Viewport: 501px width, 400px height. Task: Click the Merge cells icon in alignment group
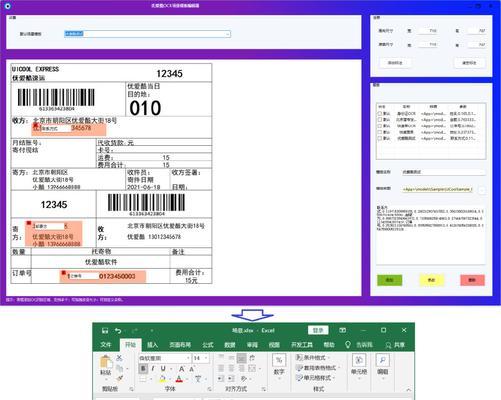click(x=252, y=368)
